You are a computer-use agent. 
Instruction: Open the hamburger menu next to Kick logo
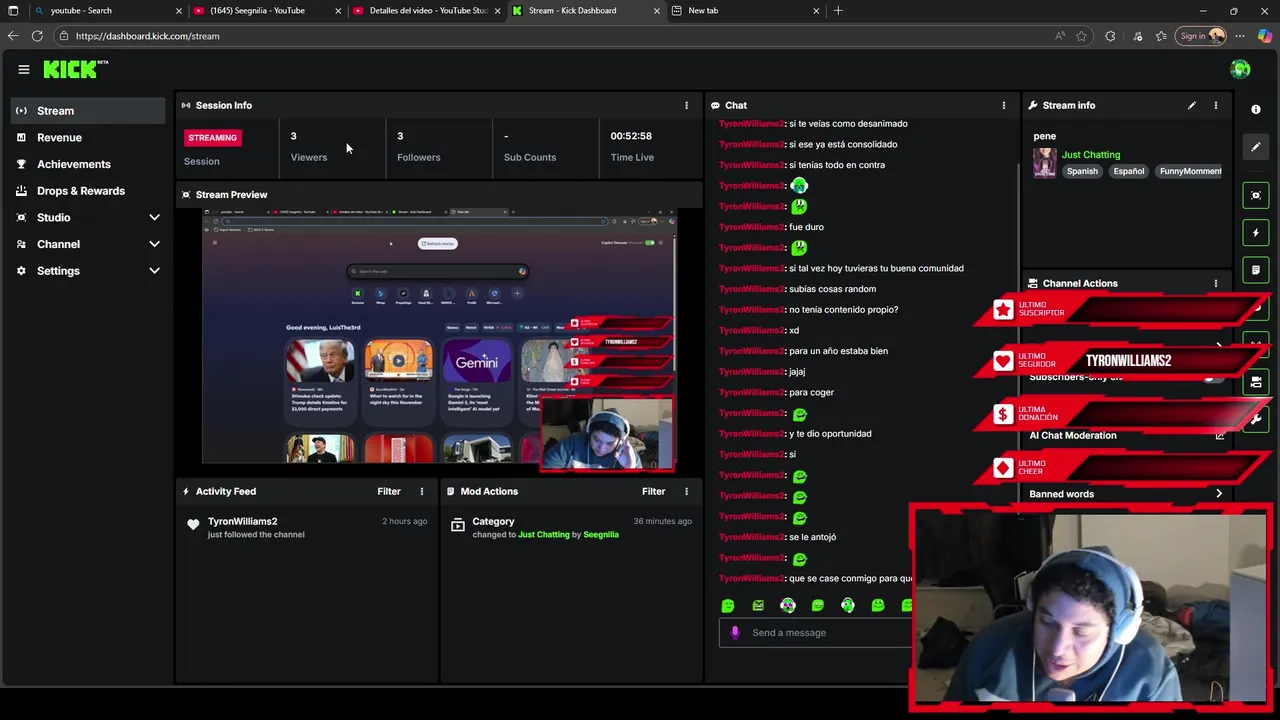coord(24,69)
